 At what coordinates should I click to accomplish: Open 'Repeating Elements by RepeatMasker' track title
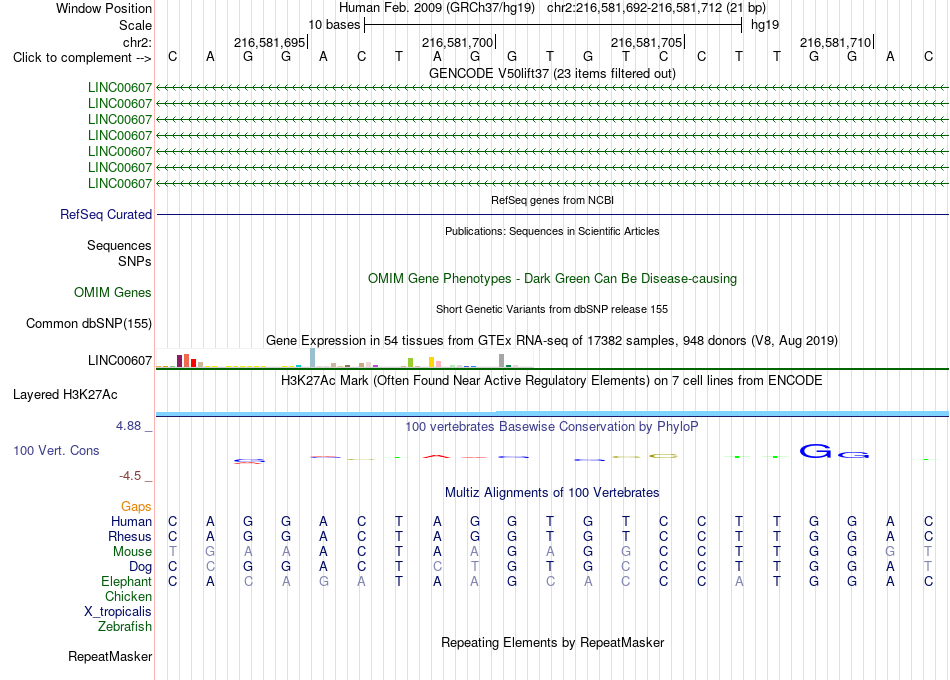tap(552, 642)
